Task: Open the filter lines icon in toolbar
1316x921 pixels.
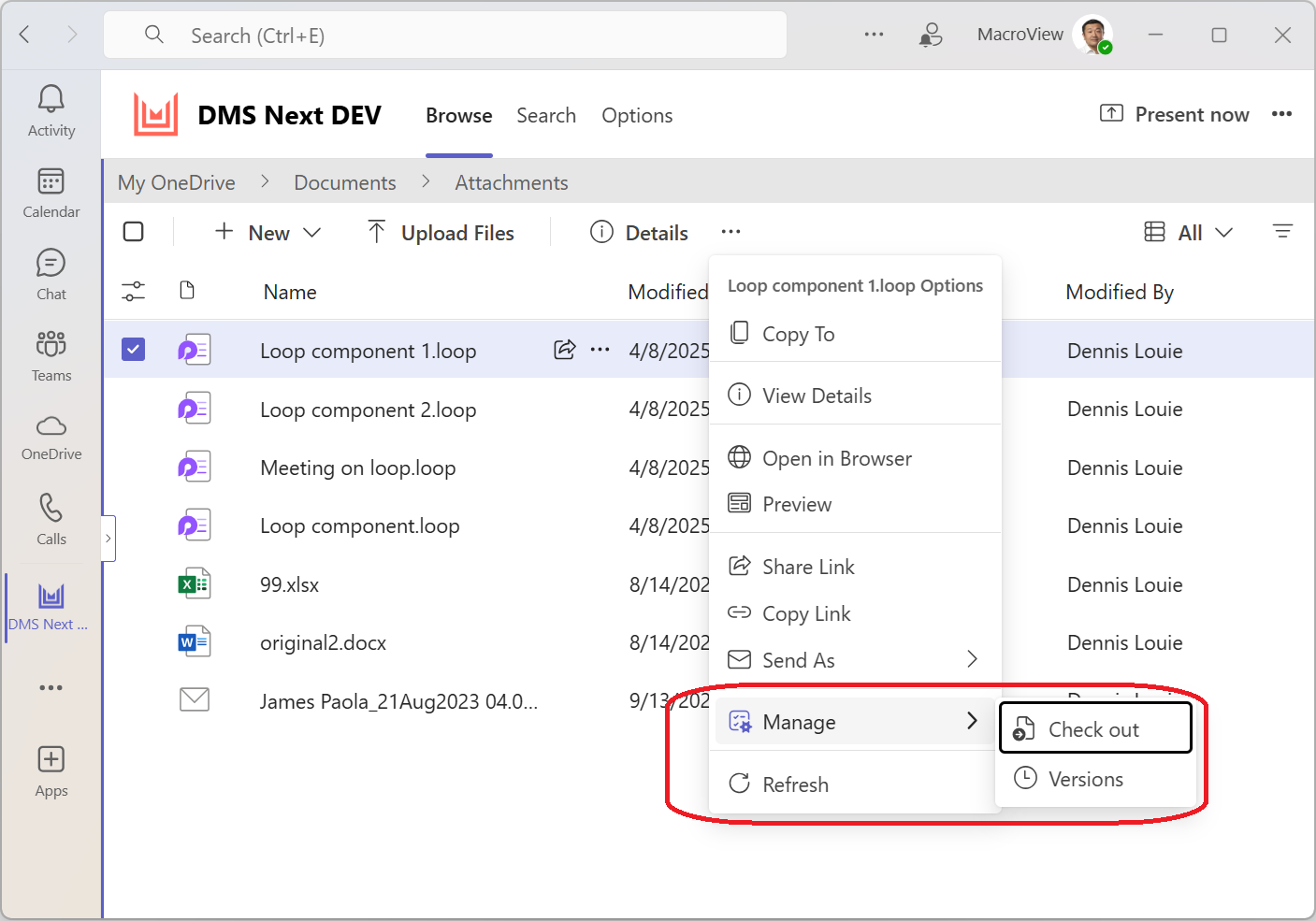Action: (x=1282, y=231)
